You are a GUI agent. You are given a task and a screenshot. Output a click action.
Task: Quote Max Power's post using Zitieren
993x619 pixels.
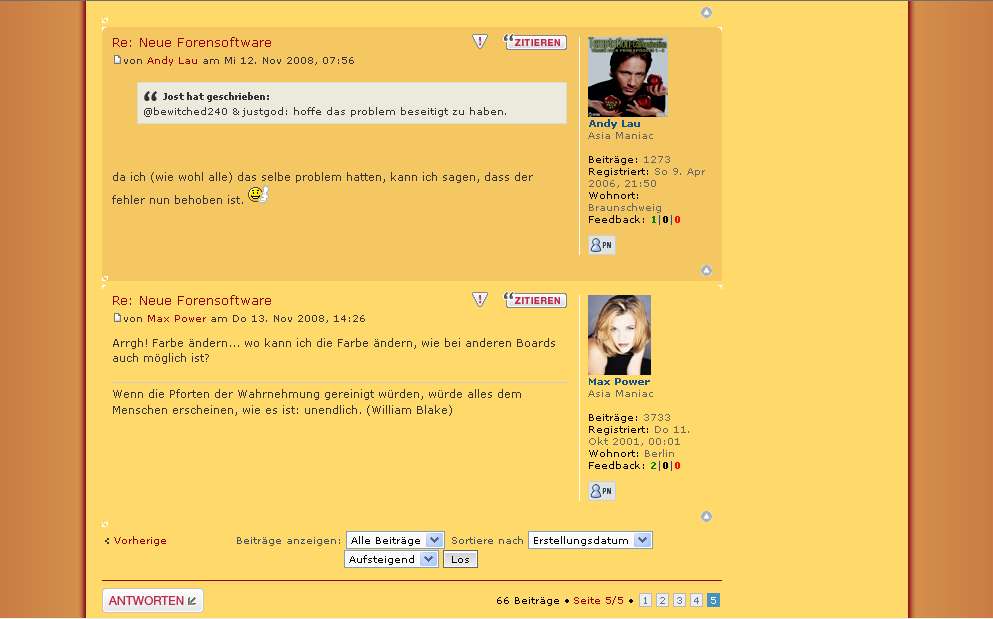click(x=536, y=300)
